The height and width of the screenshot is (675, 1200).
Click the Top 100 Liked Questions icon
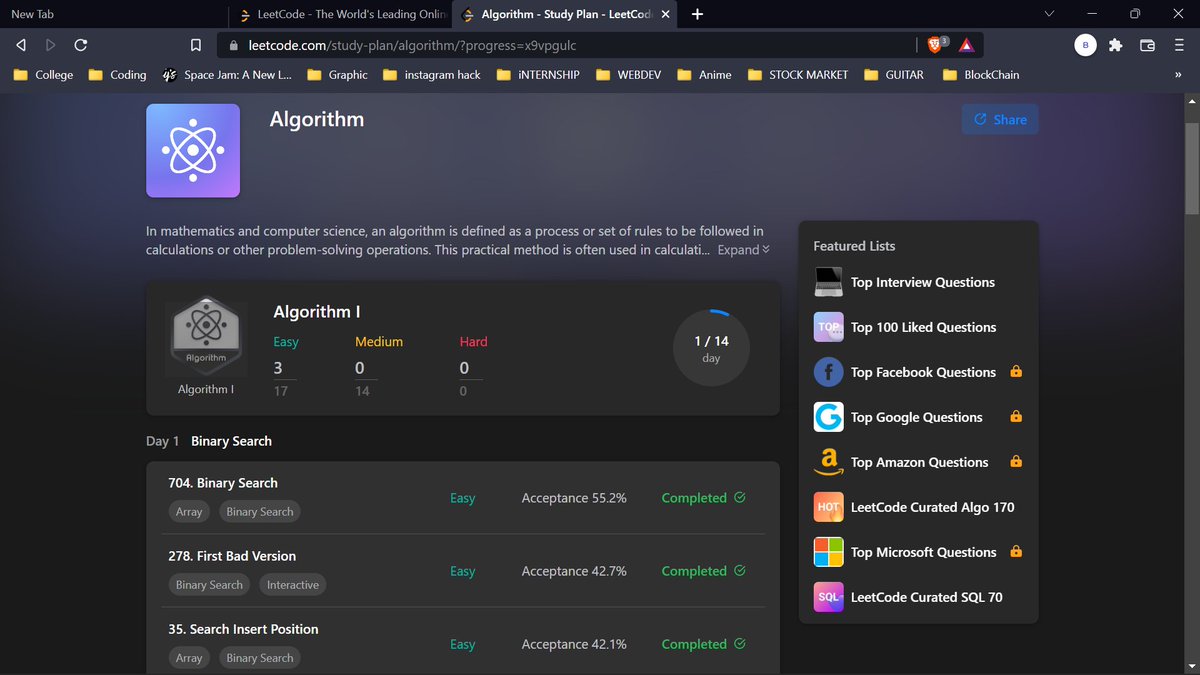tap(828, 327)
